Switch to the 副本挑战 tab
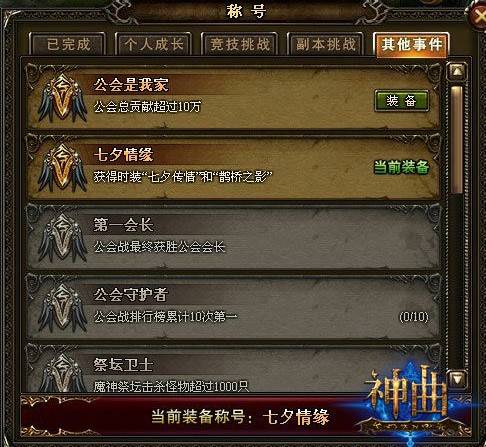Viewport: 486px width, 447px height. (325, 44)
